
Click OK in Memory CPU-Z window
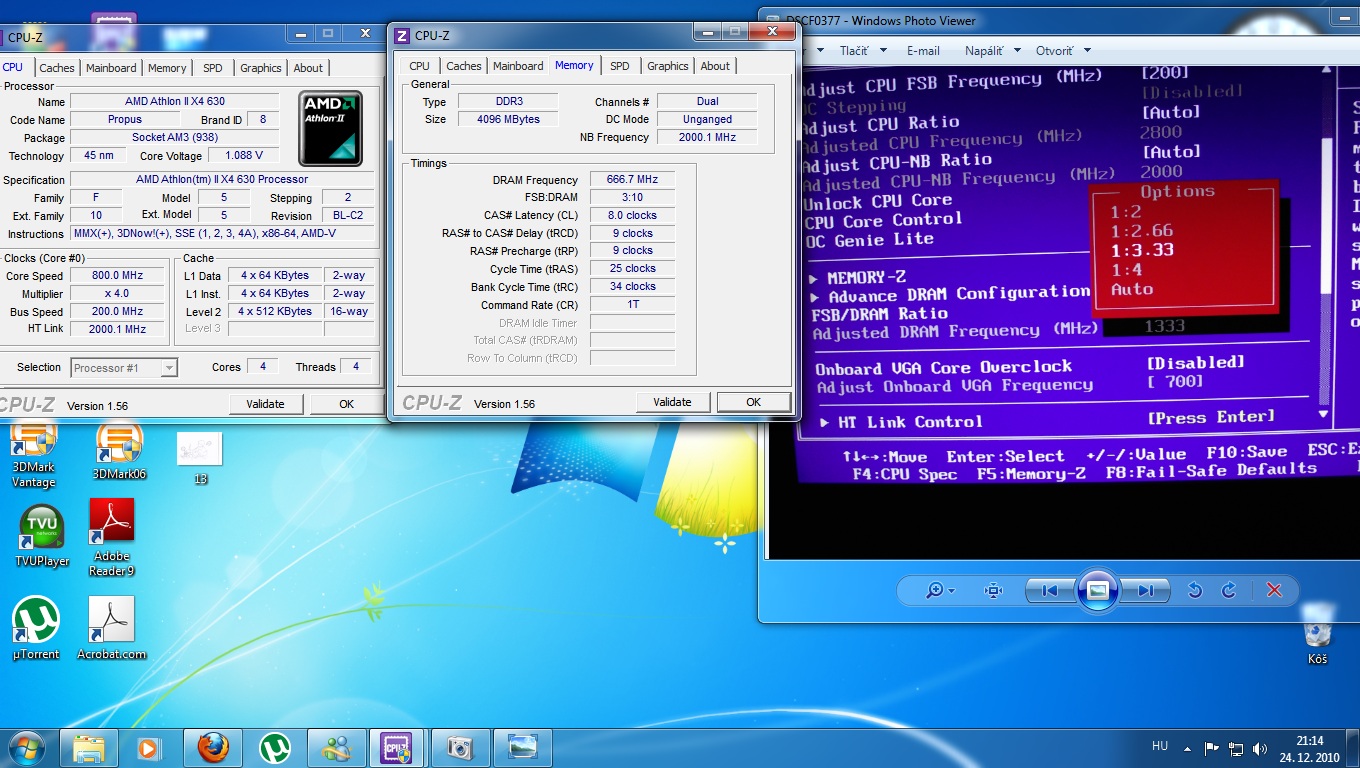(x=754, y=402)
